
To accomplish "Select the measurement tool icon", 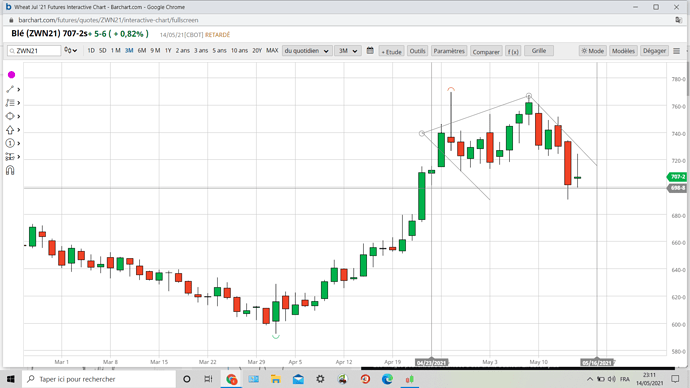I will point(10,157).
